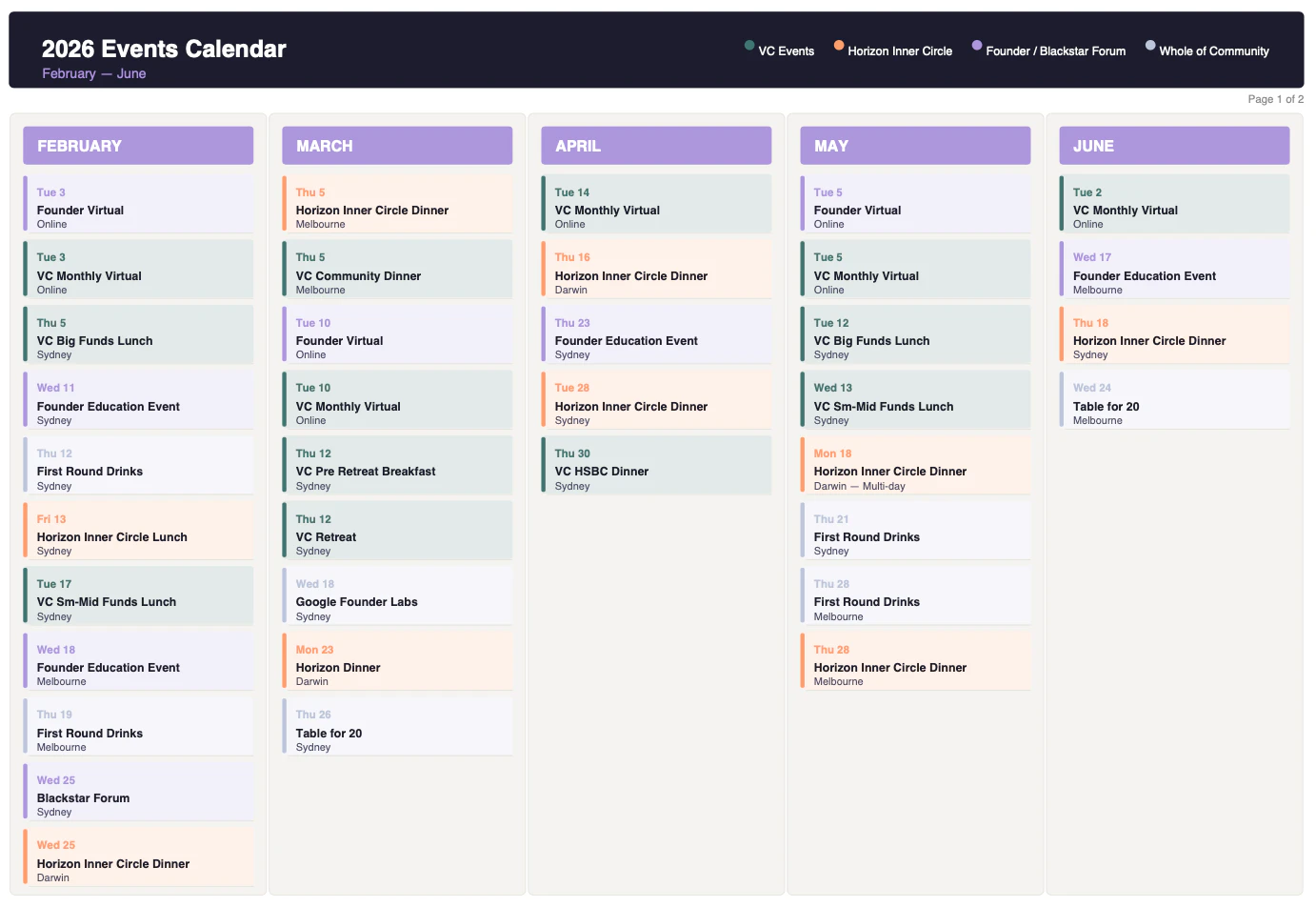Select the APRIL month header
Screen dimensions: 1316x907
[x=656, y=146]
